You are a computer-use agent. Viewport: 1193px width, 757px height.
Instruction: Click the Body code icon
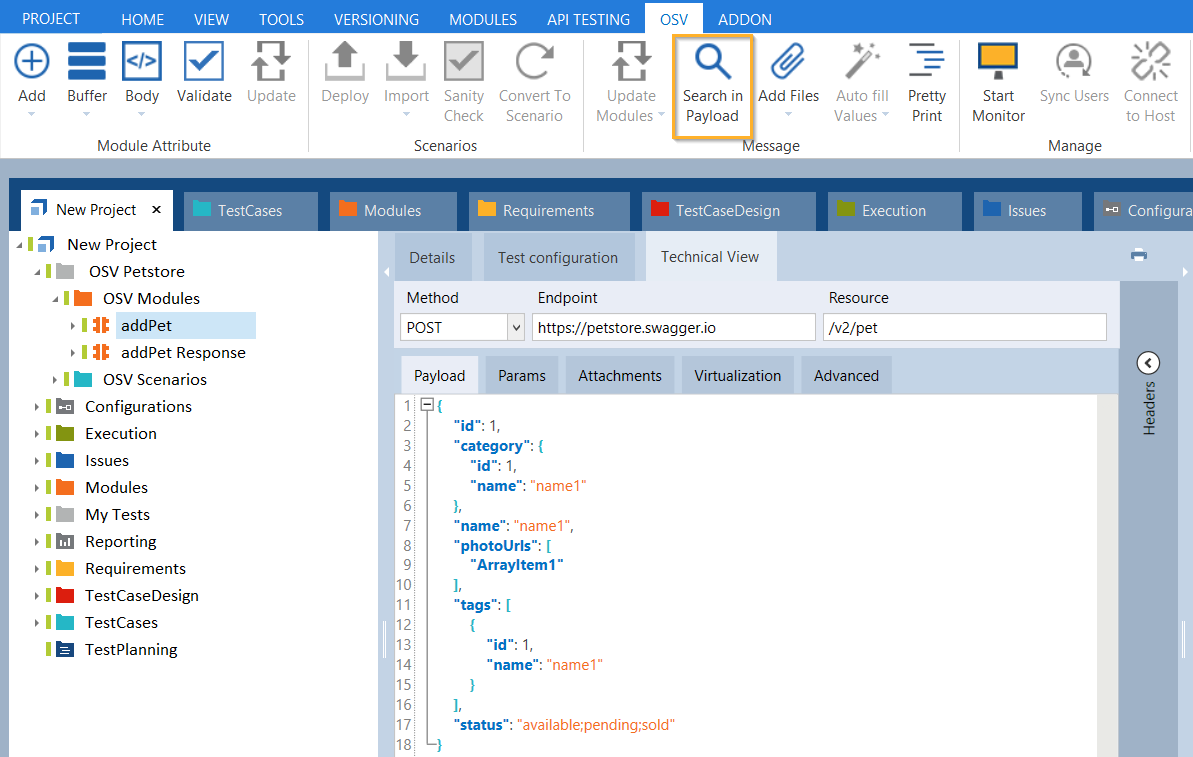142,63
